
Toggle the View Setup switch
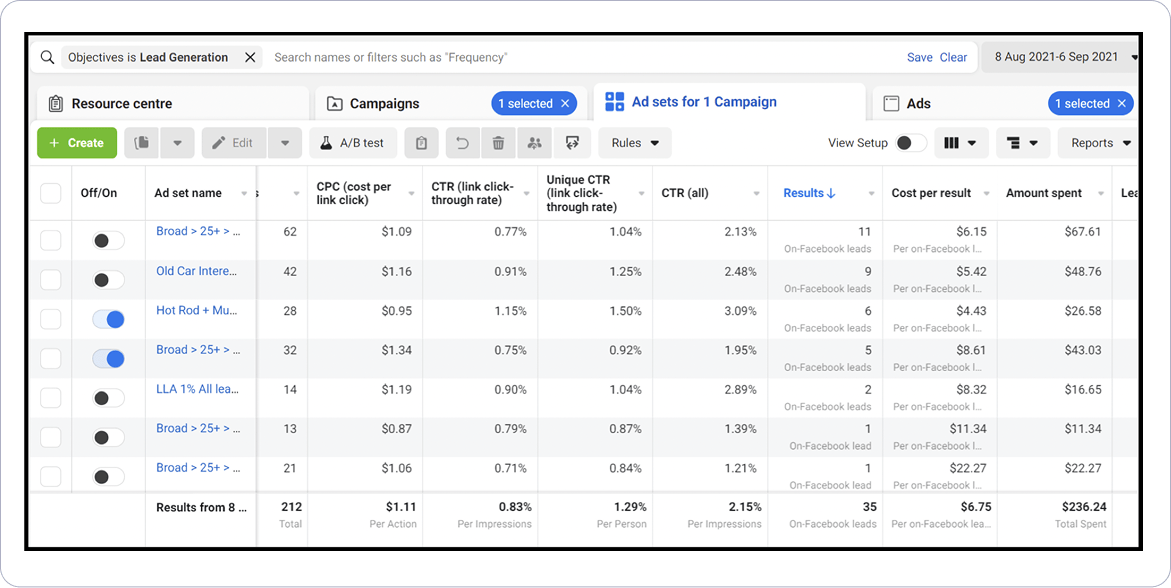tap(910, 143)
